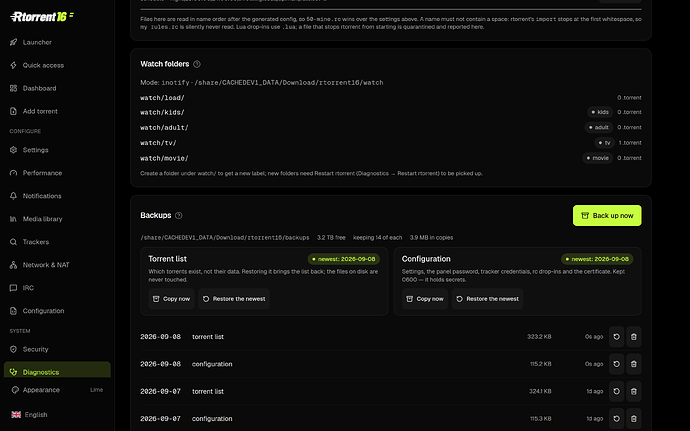Click the backups folder path text
Image resolution: width=690 pixels, height=431 pixels.
coord(224,238)
